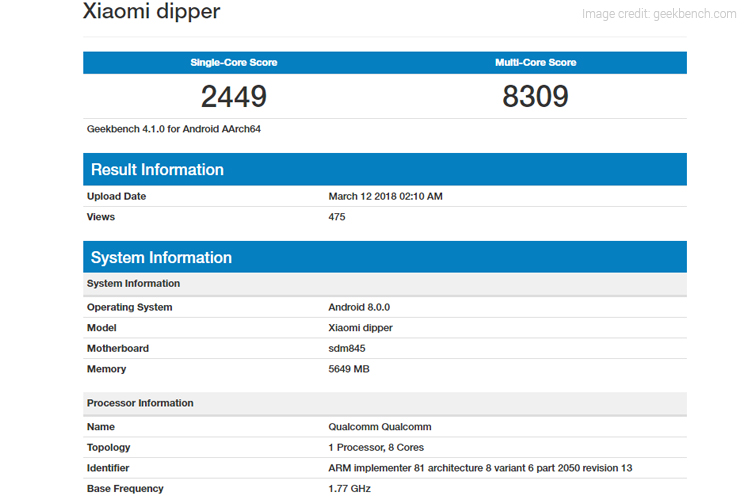
Task: Click the Result Information section header
Action: pyautogui.click(x=157, y=169)
